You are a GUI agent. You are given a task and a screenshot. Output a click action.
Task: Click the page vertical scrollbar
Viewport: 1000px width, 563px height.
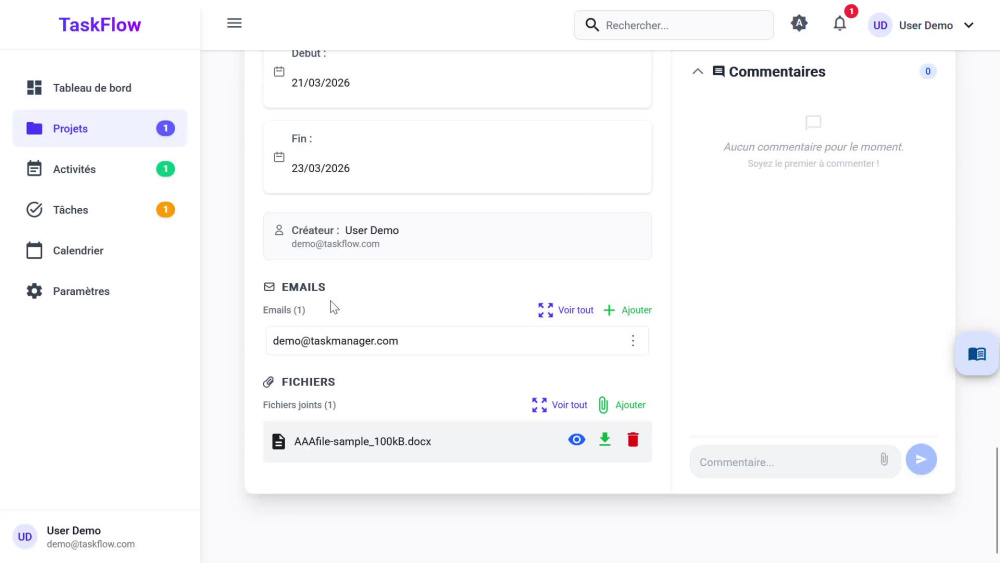tap(996, 500)
